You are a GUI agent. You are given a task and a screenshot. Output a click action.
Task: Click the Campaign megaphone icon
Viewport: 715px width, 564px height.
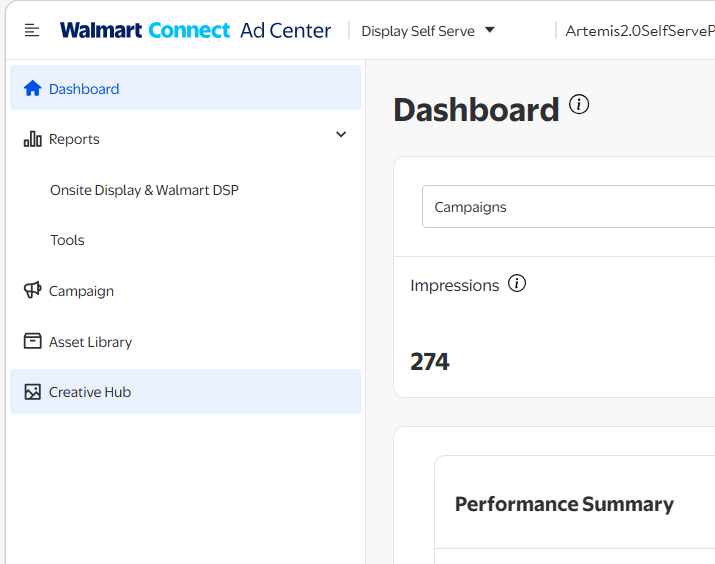(32, 290)
